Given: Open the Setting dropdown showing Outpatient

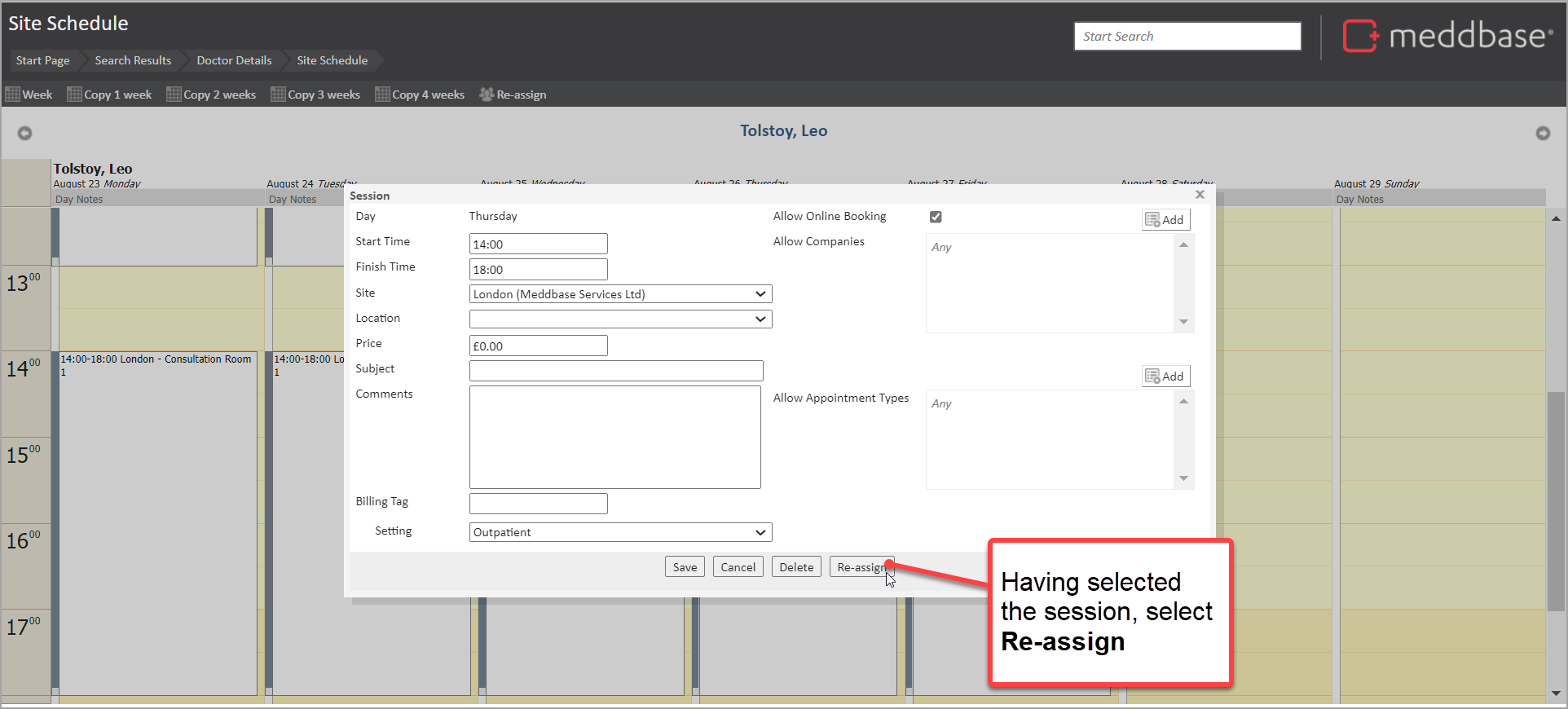Looking at the screenshot, I should [x=620, y=532].
